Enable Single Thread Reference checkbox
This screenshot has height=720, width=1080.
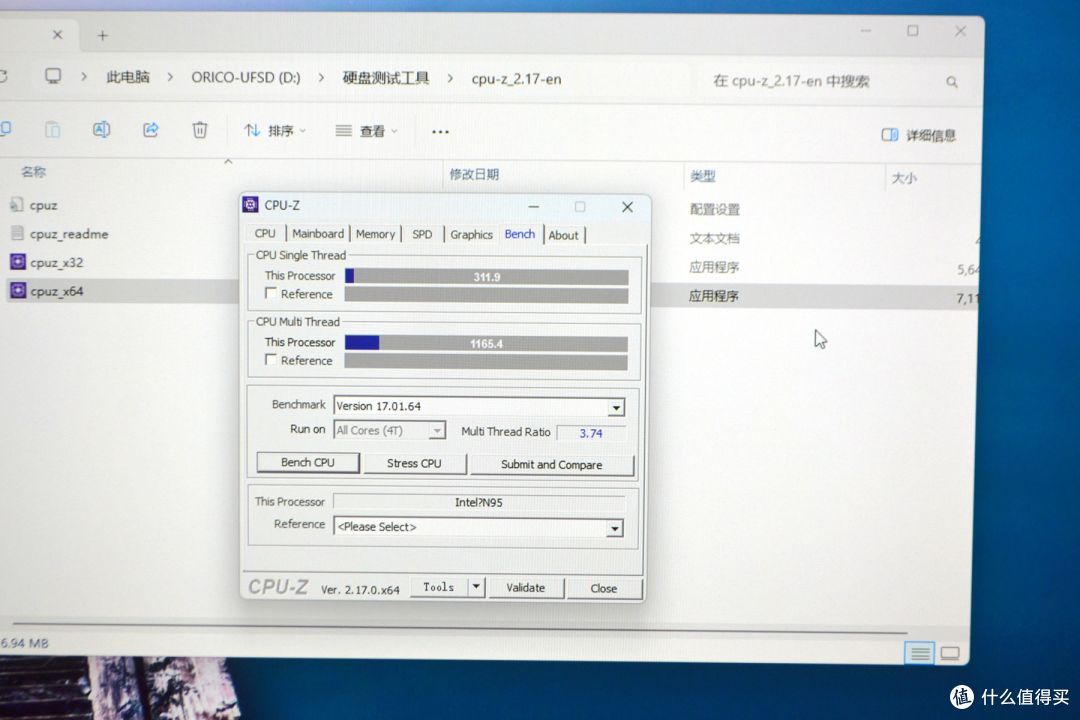[x=271, y=294]
